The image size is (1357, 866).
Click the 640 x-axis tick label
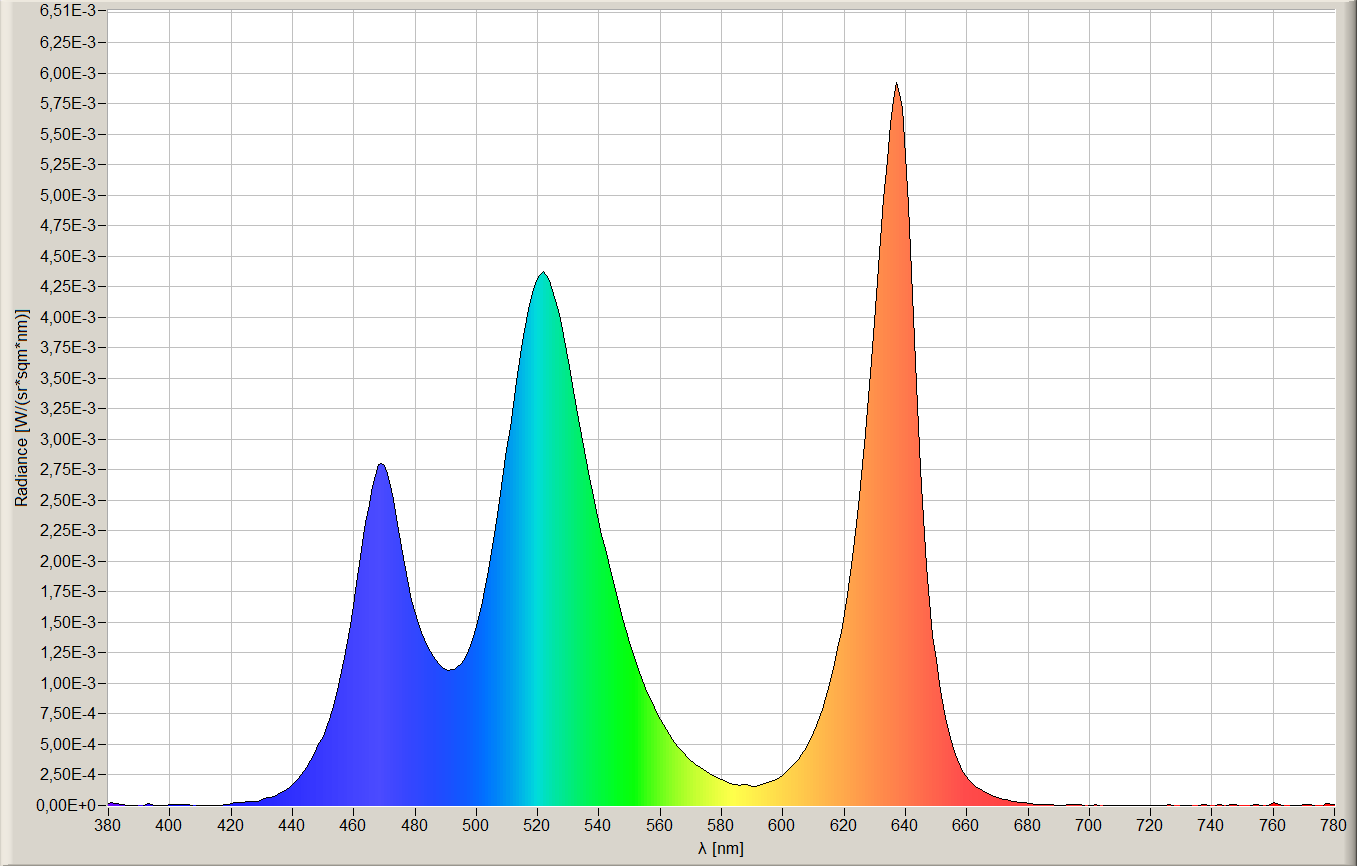click(x=905, y=825)
